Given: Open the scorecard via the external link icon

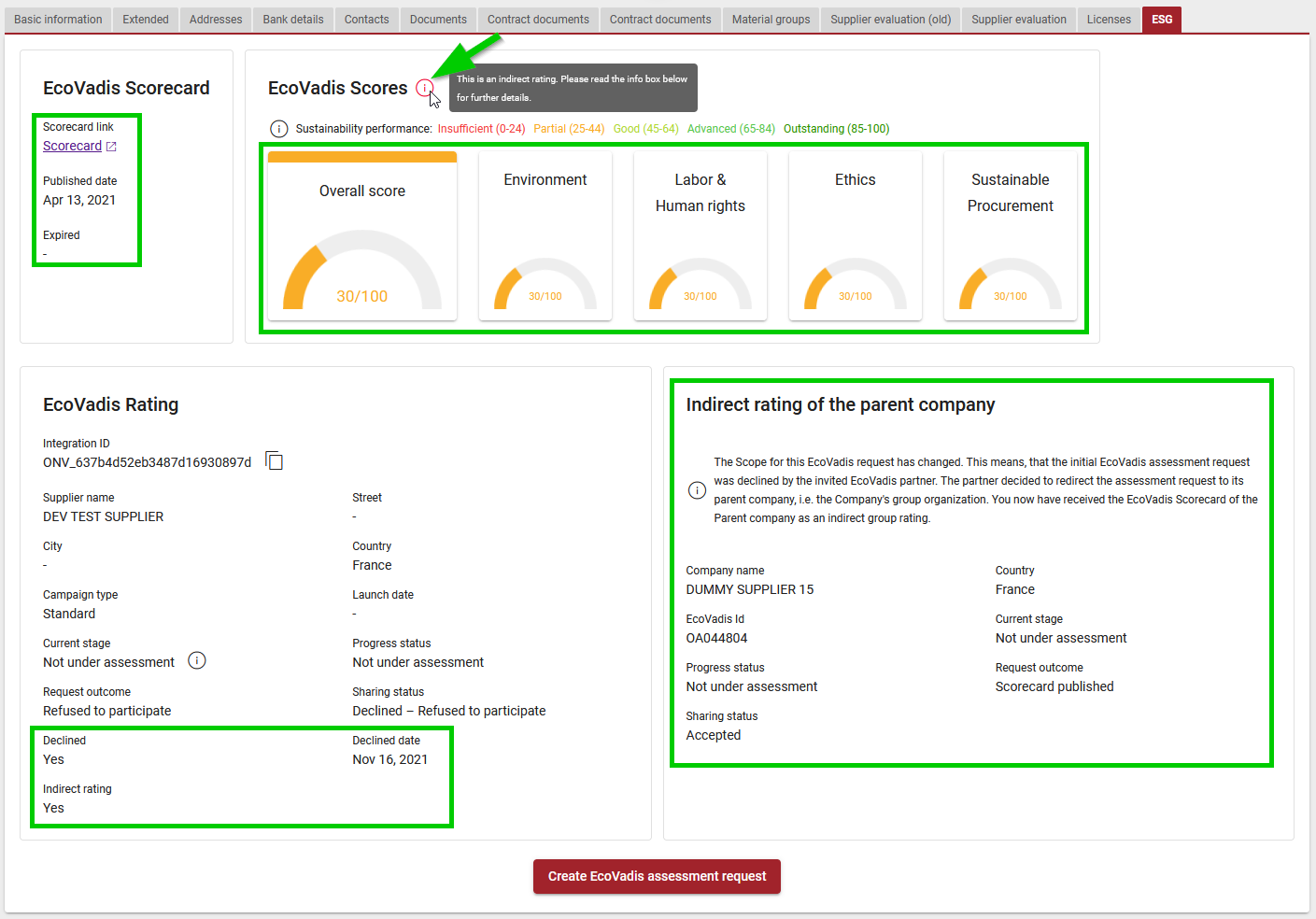Looking at the screenshot, I should [x=110, y=146].
